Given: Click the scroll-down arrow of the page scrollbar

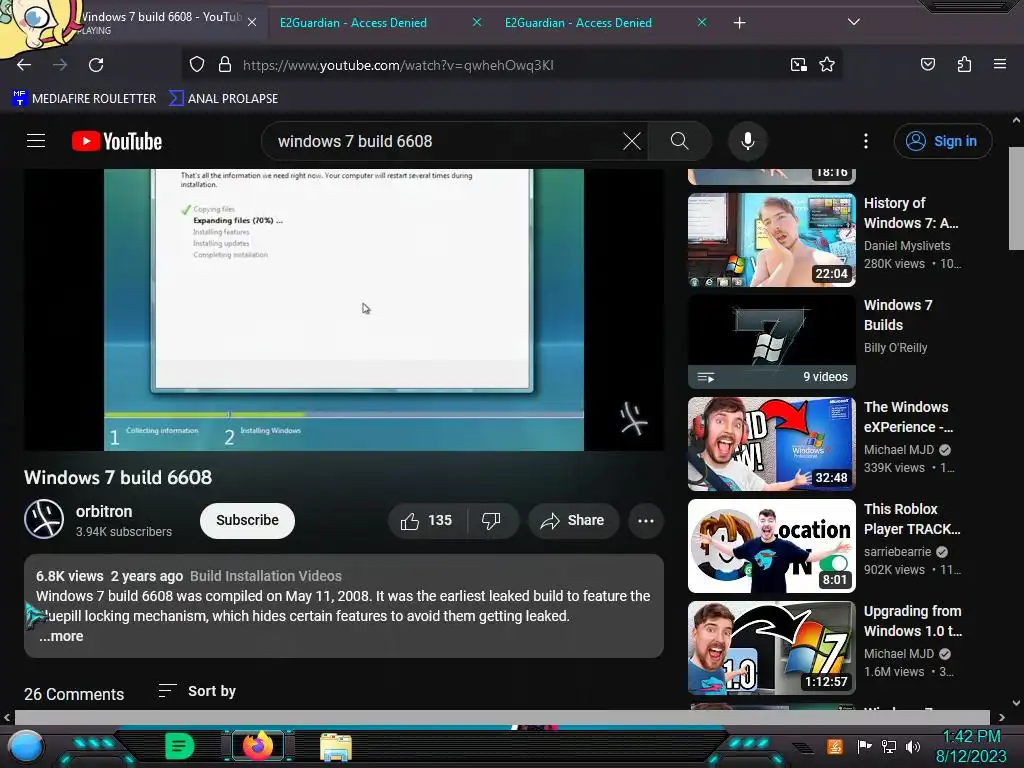Looking at the screenshot, I should coord(1016,703).
